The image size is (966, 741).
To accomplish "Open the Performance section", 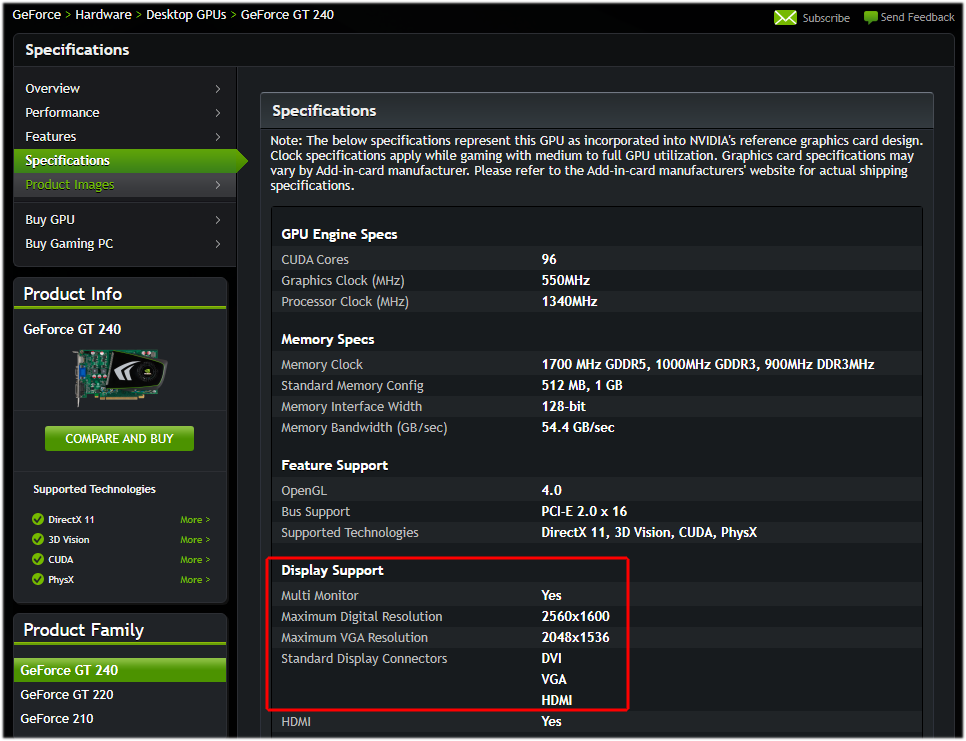I will coord(62,113).
